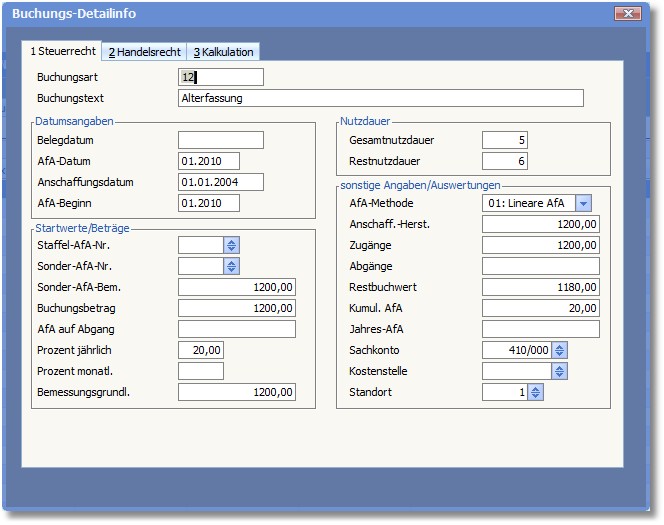Click the Kostenstelle spinner arrows
Screen dimensions: 664x525
pos(560,371)
